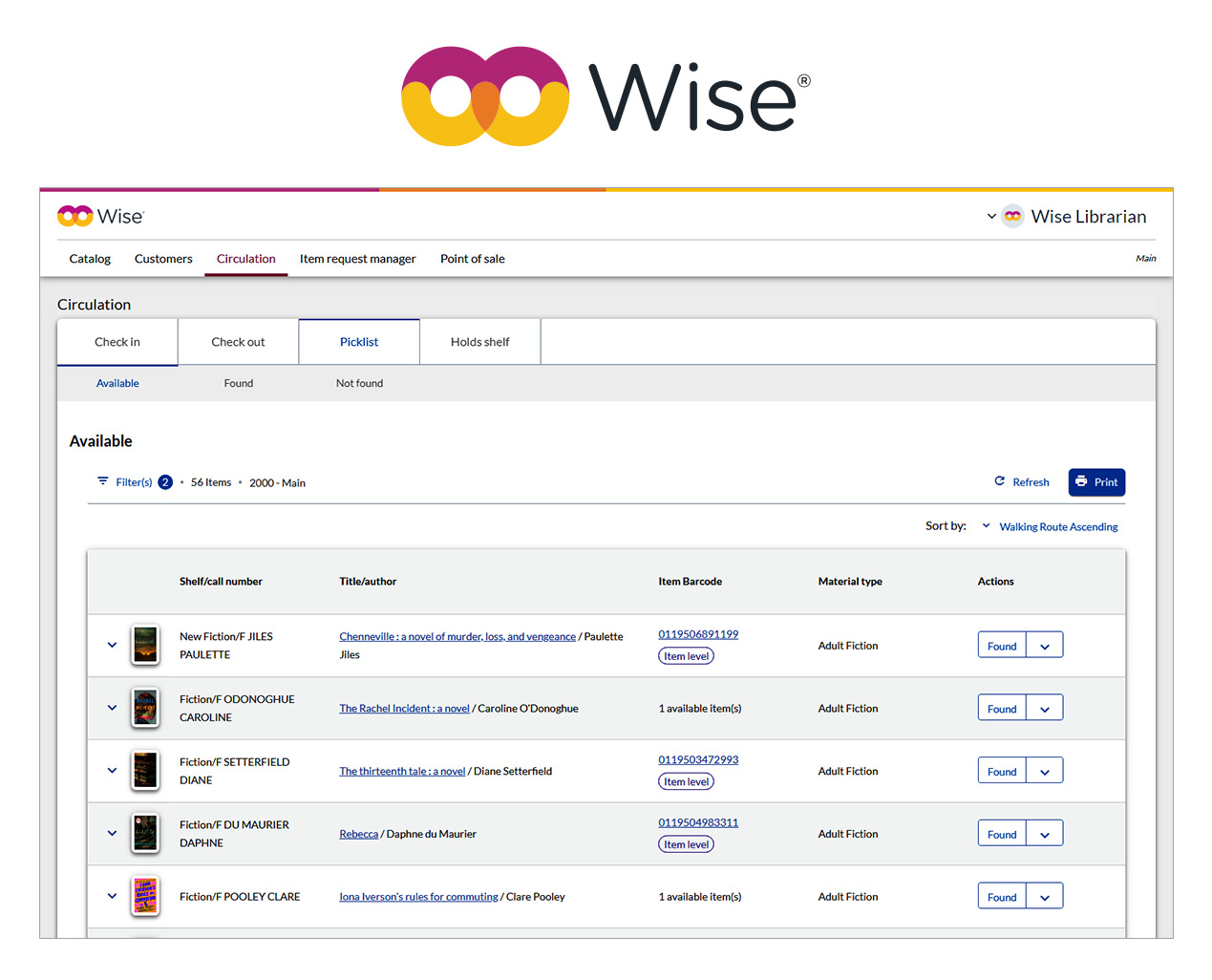Expand the Rebecca row chevron
The height and width of the screenshot is (980, 1212).
112,833
